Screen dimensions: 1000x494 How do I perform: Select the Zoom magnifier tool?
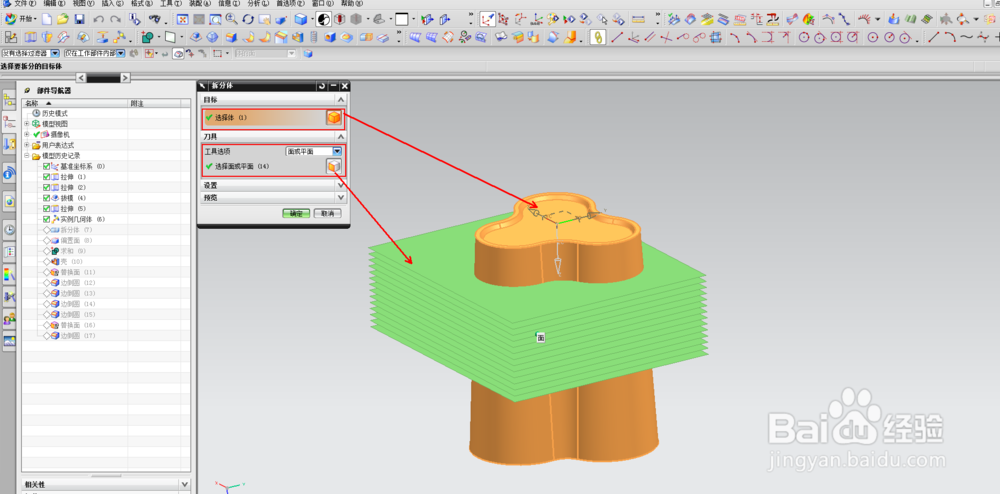coord(232,19)
